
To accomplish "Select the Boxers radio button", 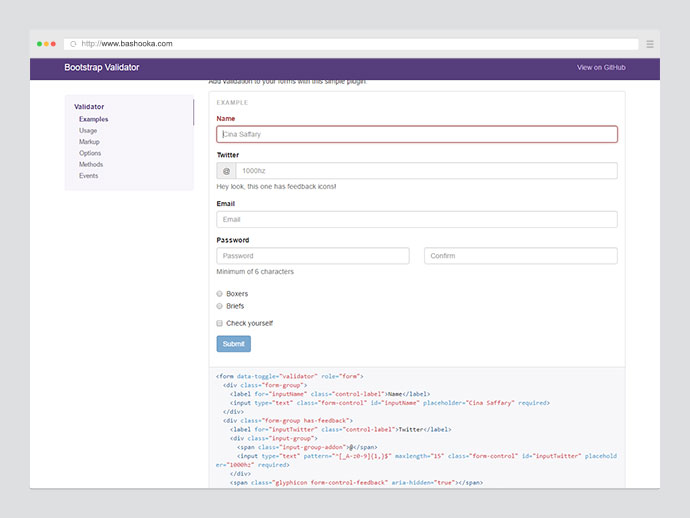I will click(x=219, y=294).
